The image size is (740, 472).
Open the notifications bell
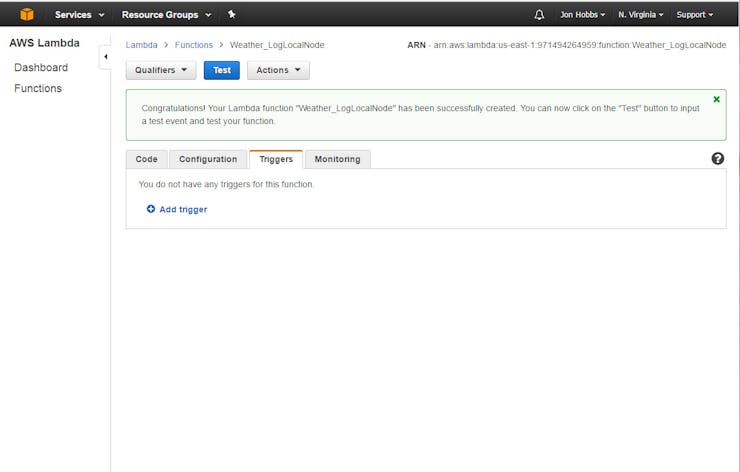pos(539,15)
